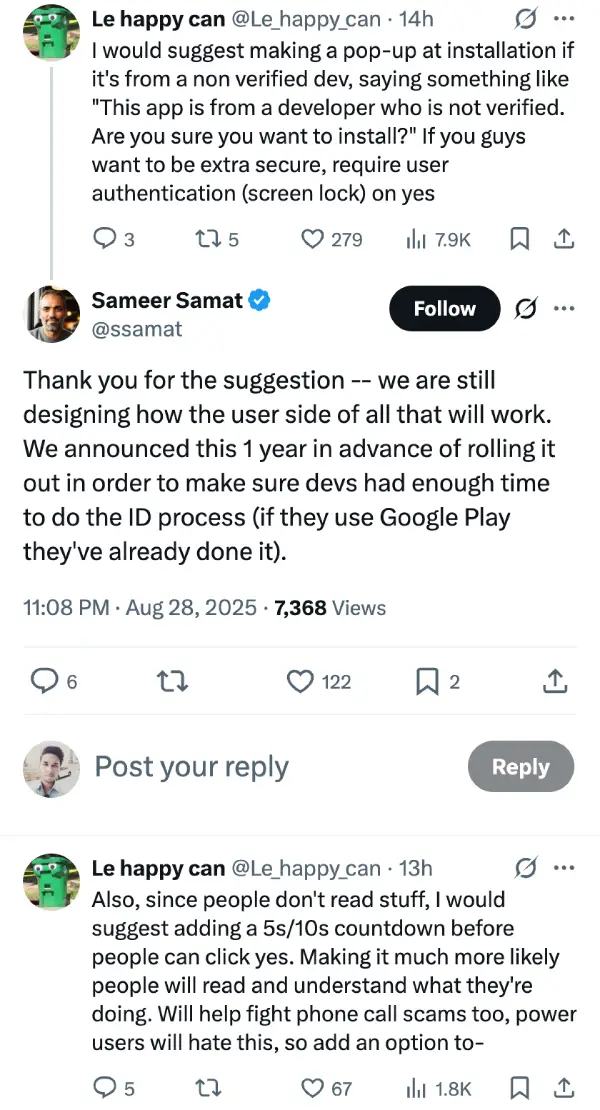Open more options on the 13h reply
This screenshot has height=1110, width=600.
(x=563, y=868)
